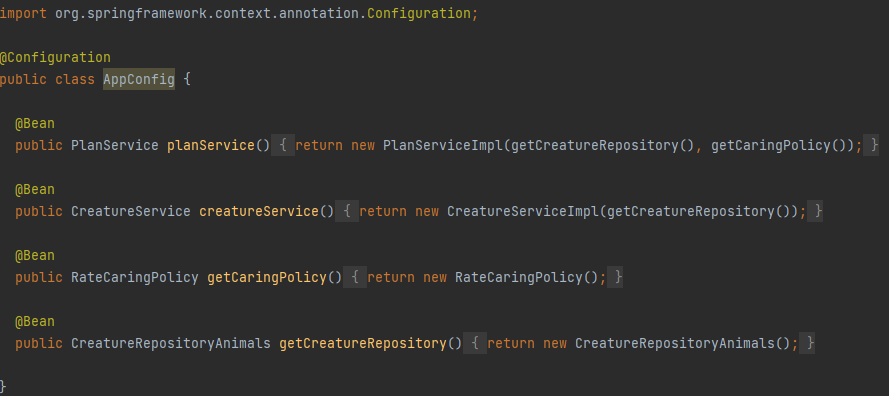
Task: Click the import statement's Configuration class
Action: [419, 14]
